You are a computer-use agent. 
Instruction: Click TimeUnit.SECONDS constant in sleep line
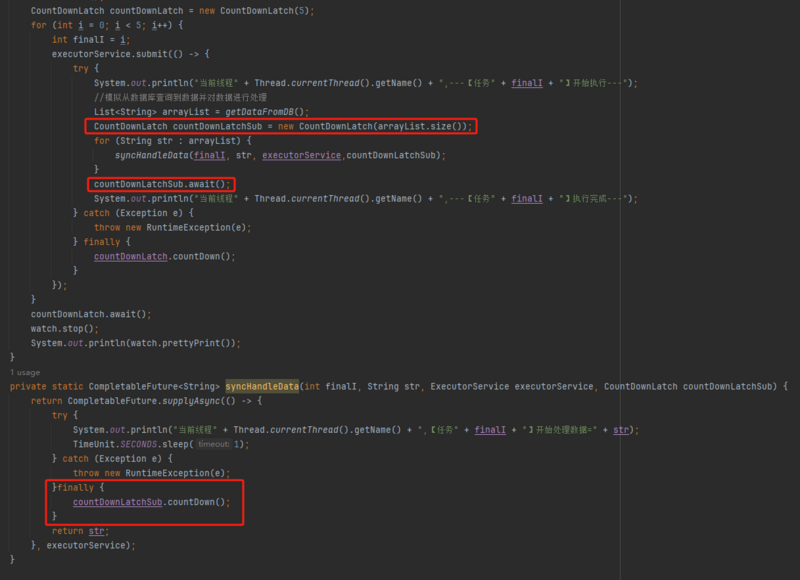(x=115, y=444)
